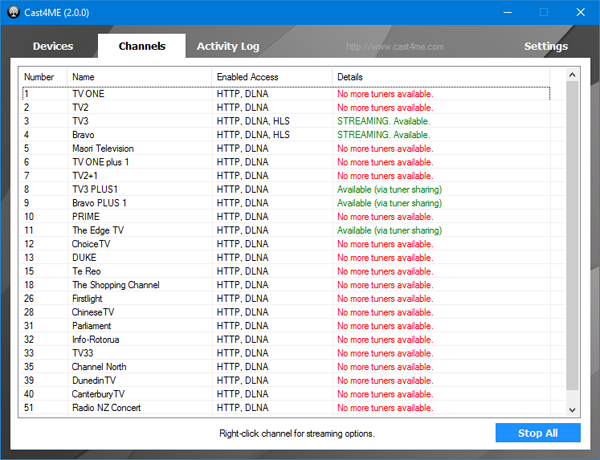This screenshot has height=460, width=600.
Task: Click Bravo's 'HTTP, DLNA, HLS' access cell
Action: click(x=253, y=135)
